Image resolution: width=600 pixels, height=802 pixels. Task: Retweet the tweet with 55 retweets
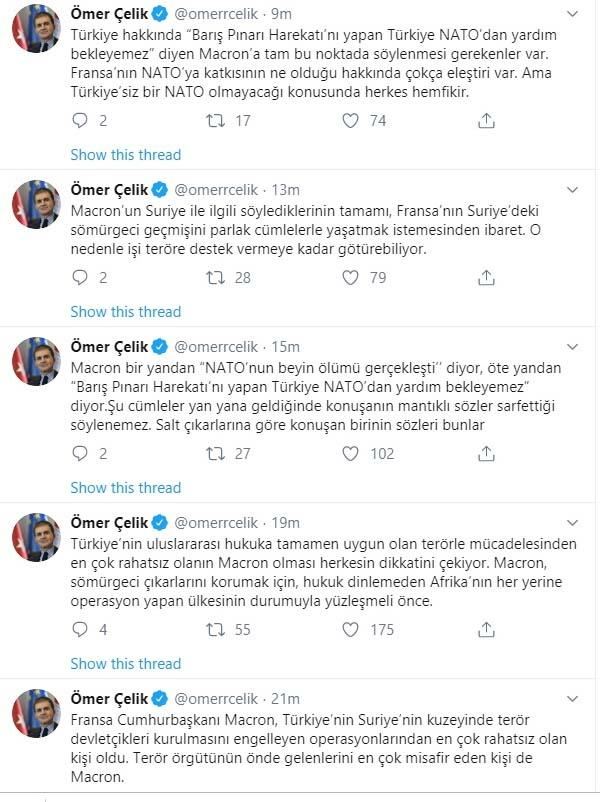(213, 630)
